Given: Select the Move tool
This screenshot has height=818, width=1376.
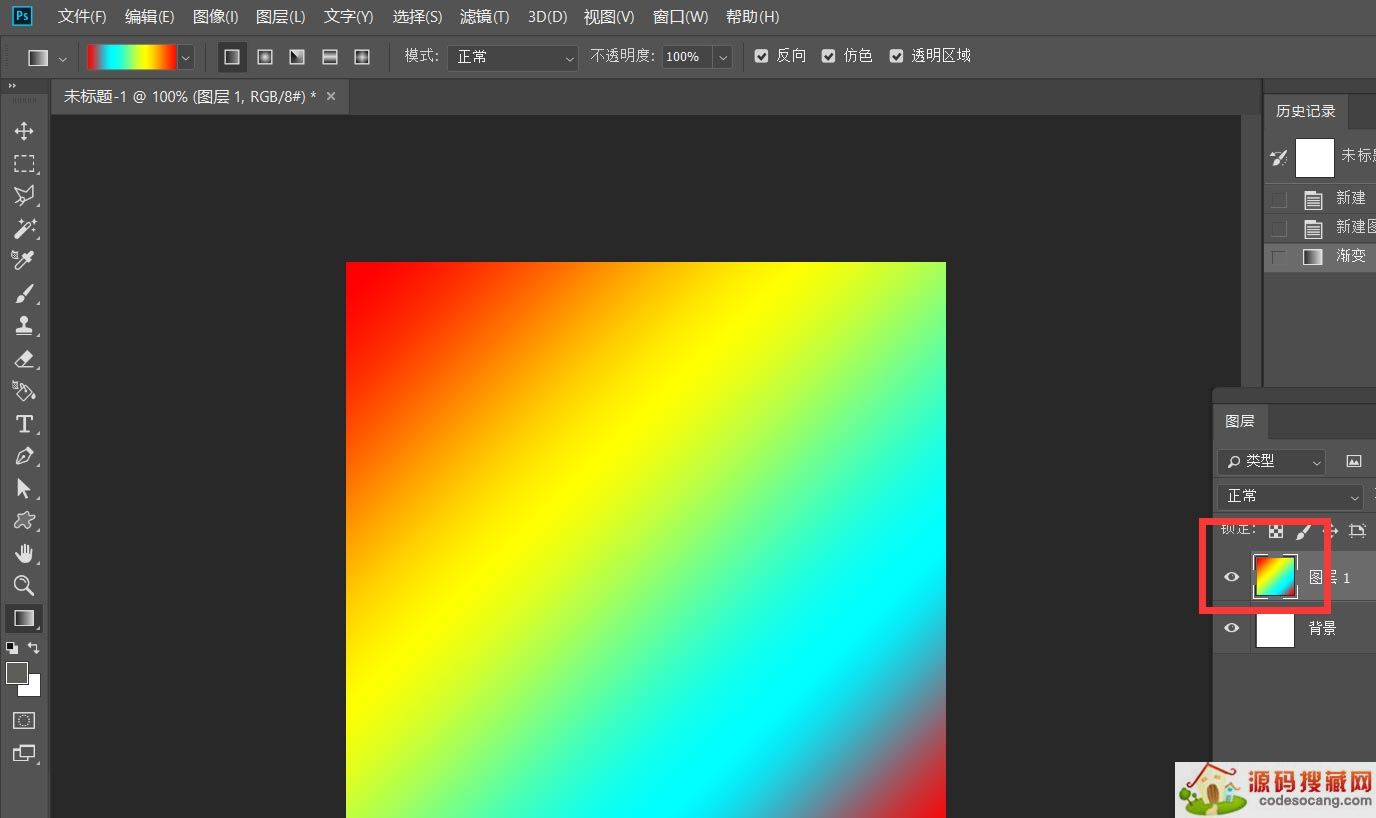Looking at the screenshot, I should 24,131.
